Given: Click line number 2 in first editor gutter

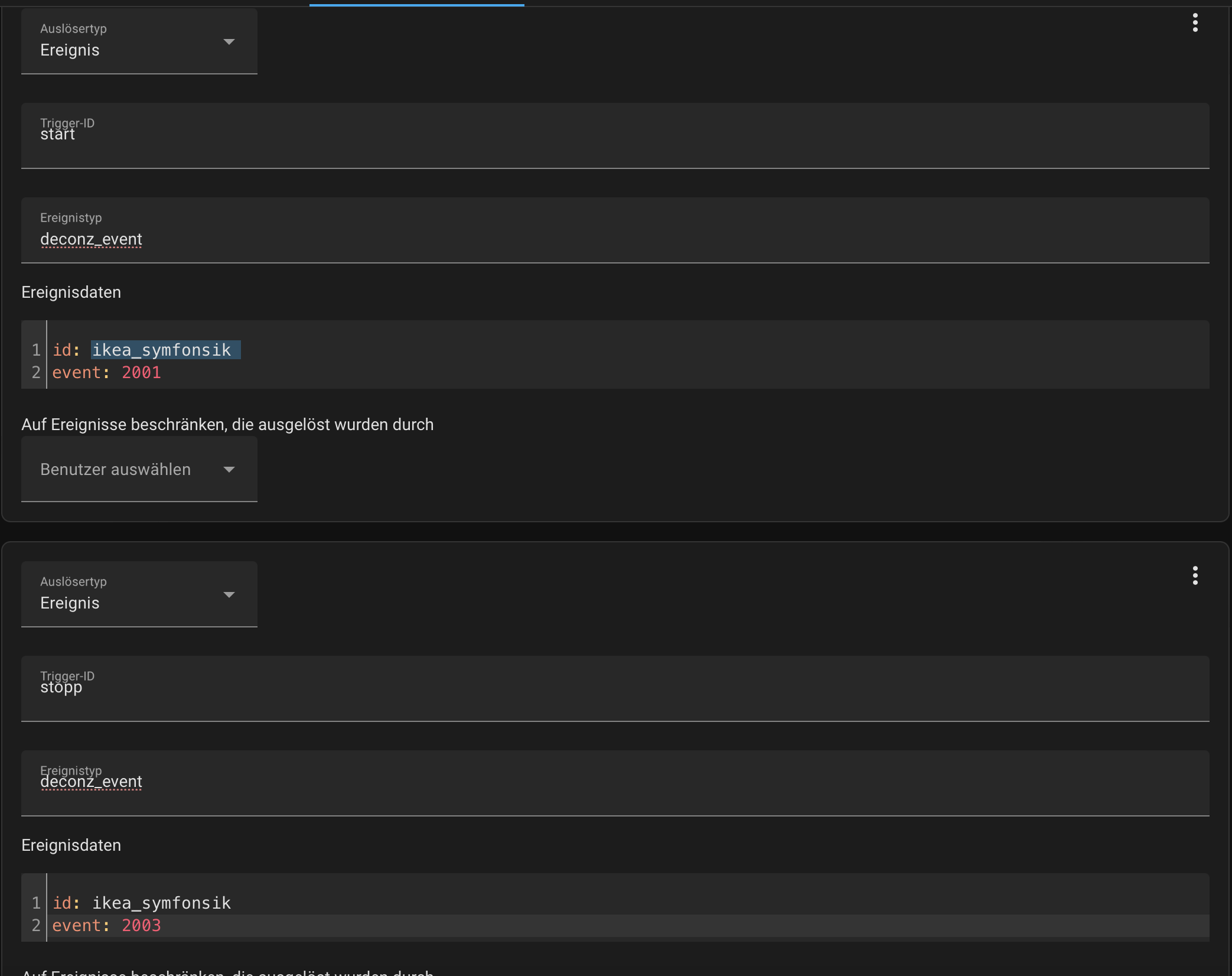Looking at the screenshot, I should point(36,373).
